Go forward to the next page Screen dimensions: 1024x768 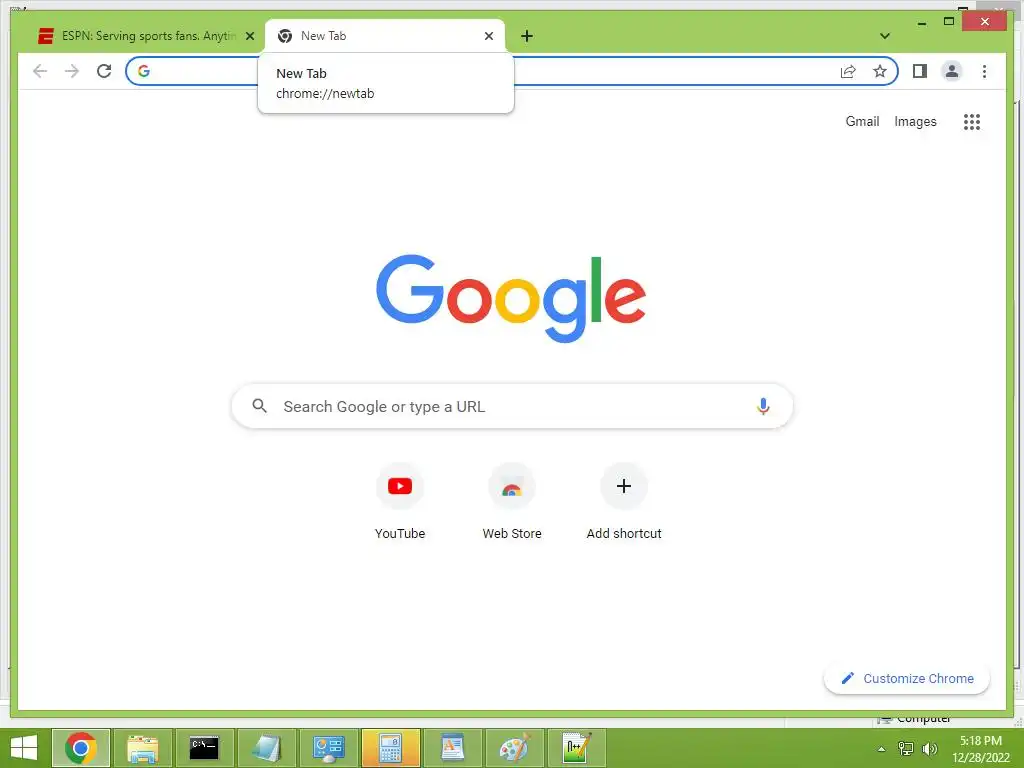click(x=72, y=71)
